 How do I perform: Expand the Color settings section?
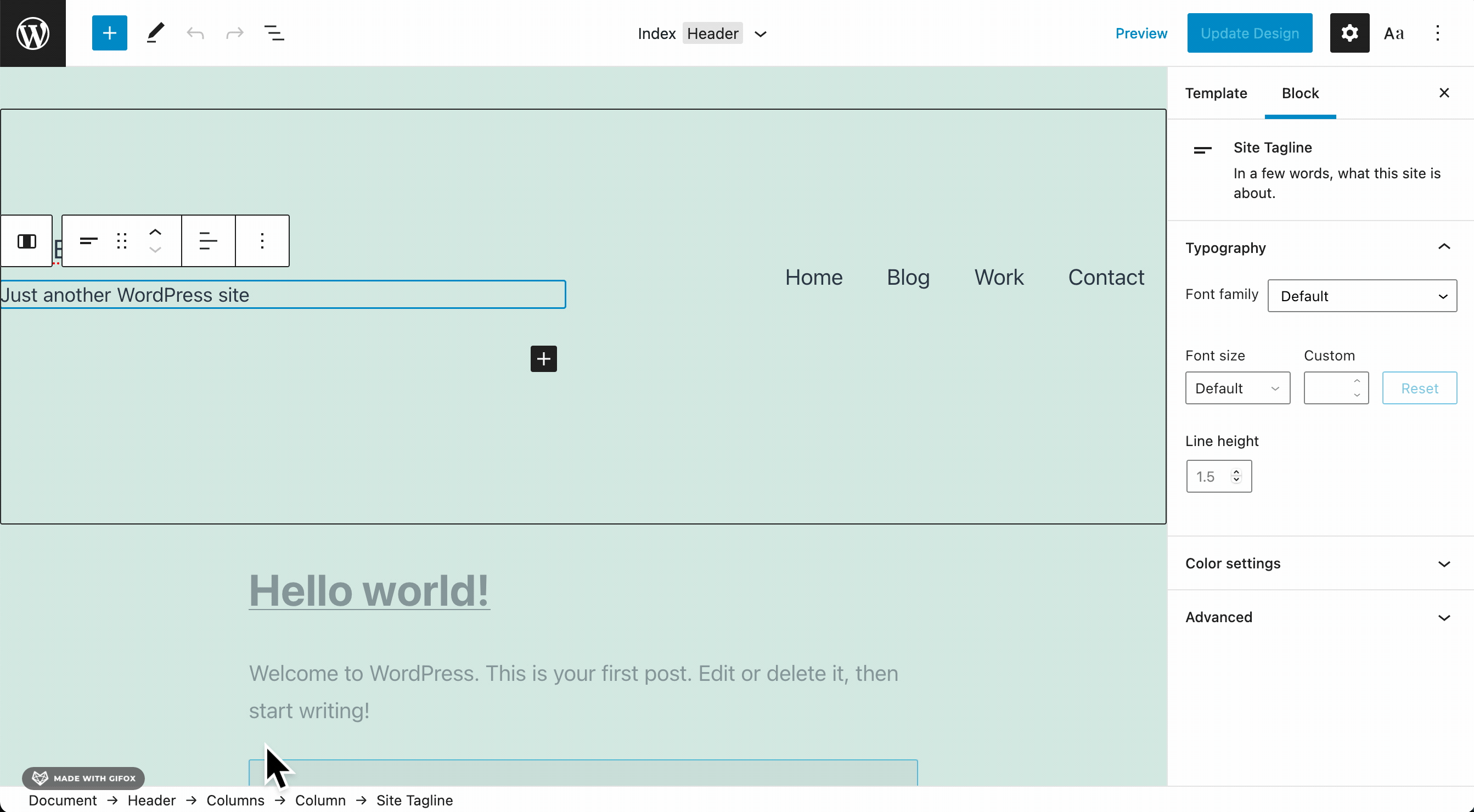[x=1321, y=563]
